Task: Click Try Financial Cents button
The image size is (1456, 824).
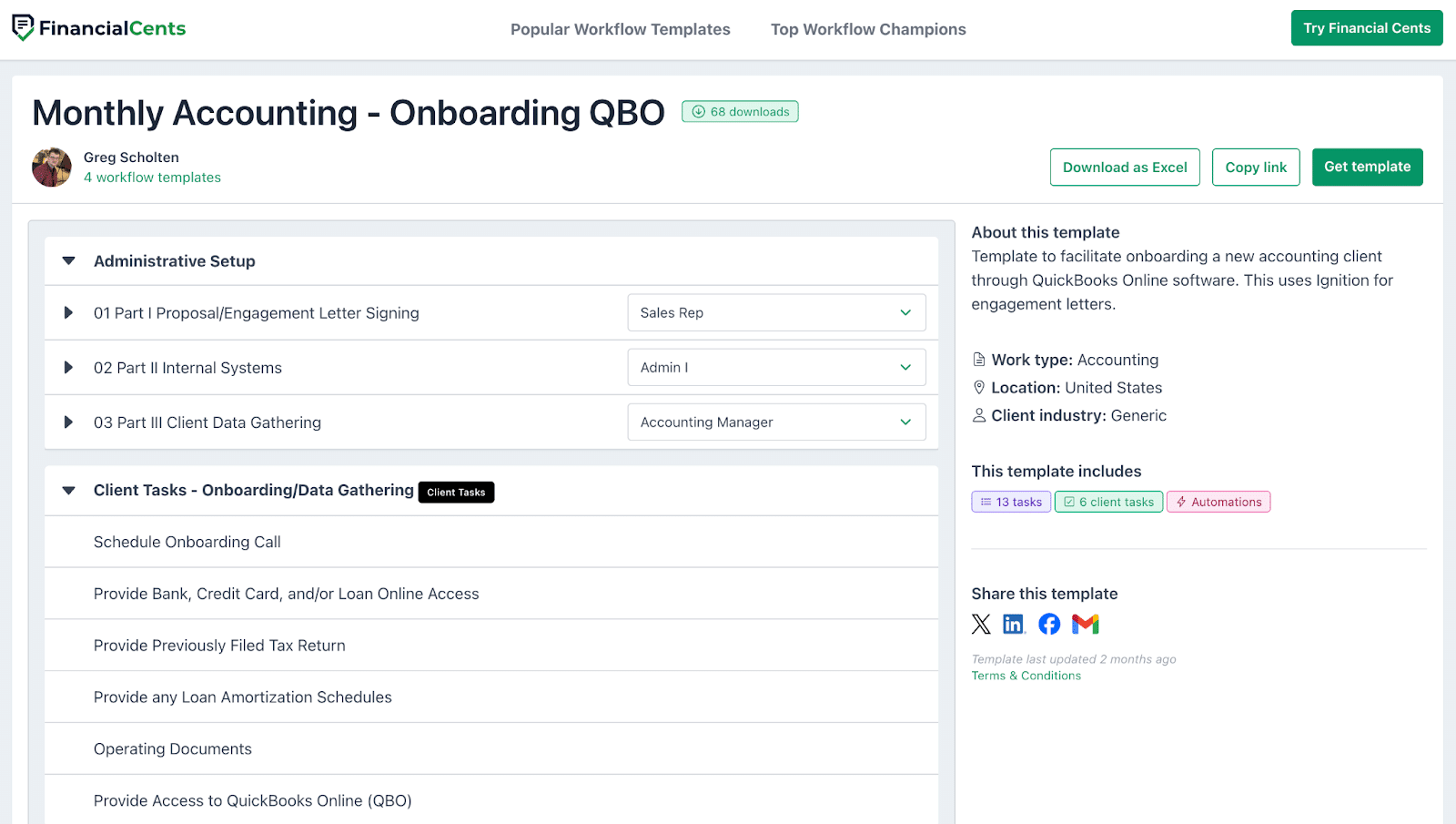Action: 1367,28
